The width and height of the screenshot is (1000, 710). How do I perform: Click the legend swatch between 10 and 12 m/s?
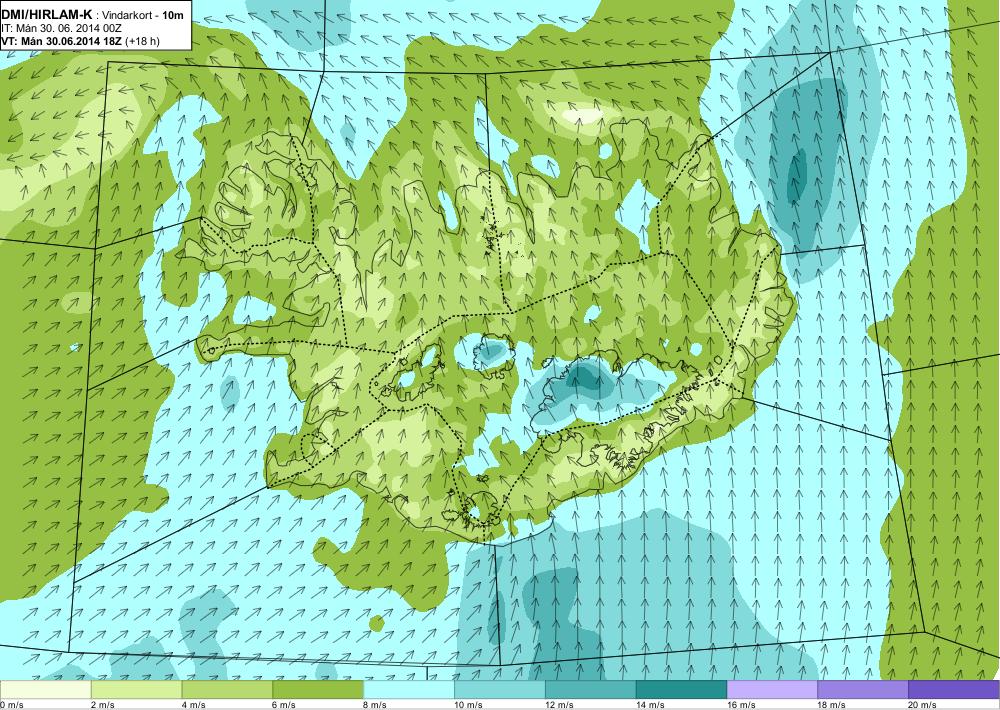click(500, 690)
